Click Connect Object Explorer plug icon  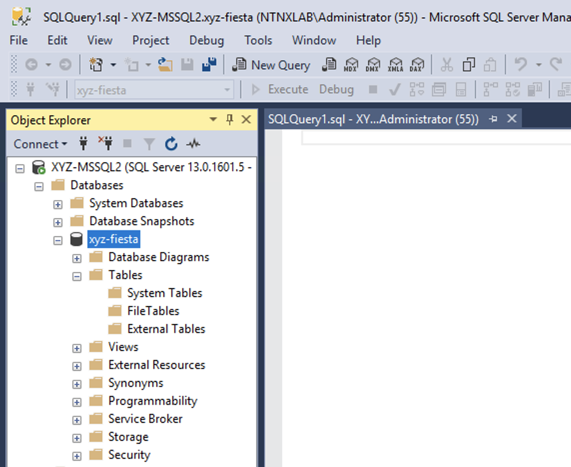click(x=83, y=144)
